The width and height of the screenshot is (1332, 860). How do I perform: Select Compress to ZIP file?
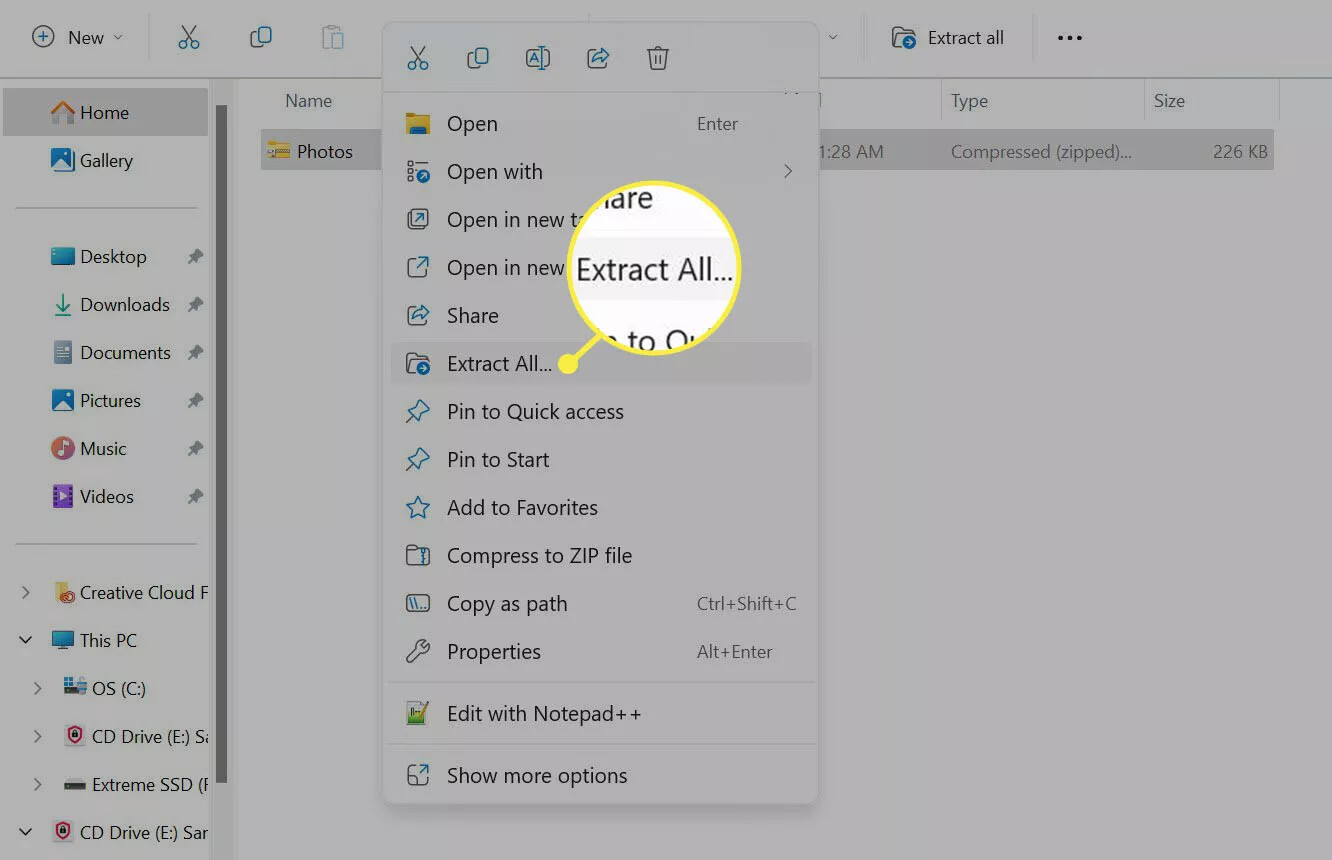[x=600, y=556]
